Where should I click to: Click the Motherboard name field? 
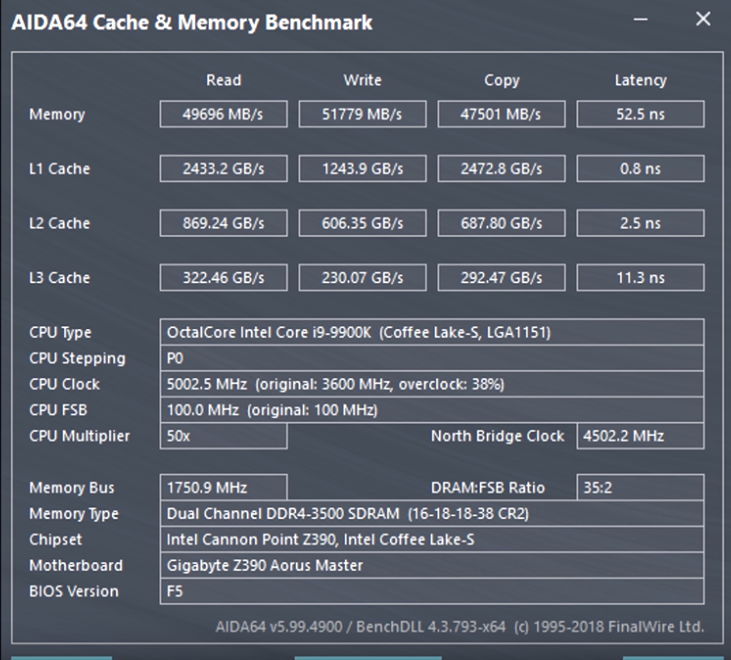click(432, 565)
